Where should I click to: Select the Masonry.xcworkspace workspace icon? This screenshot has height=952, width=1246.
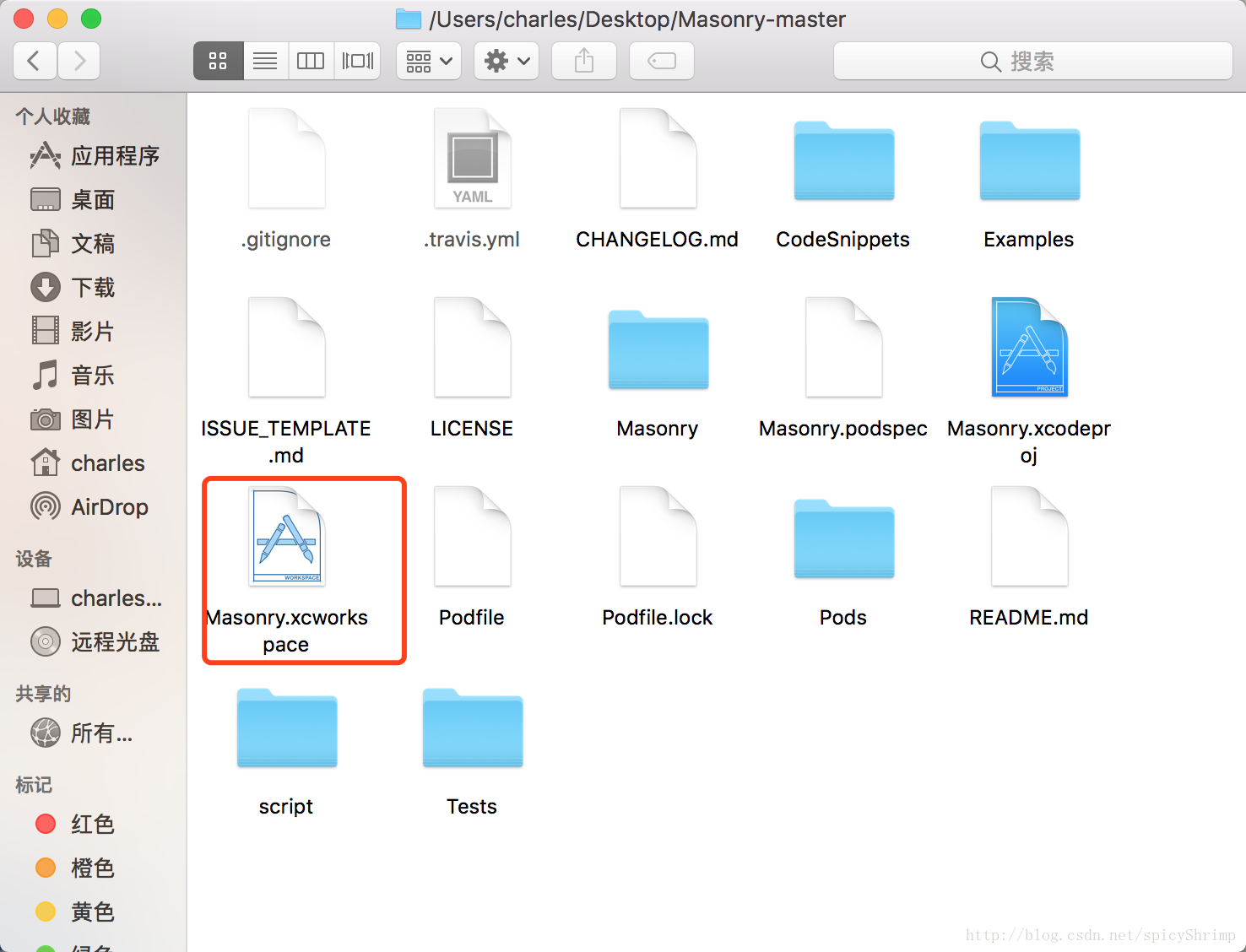pyautogui.click(x=287, y=536)
